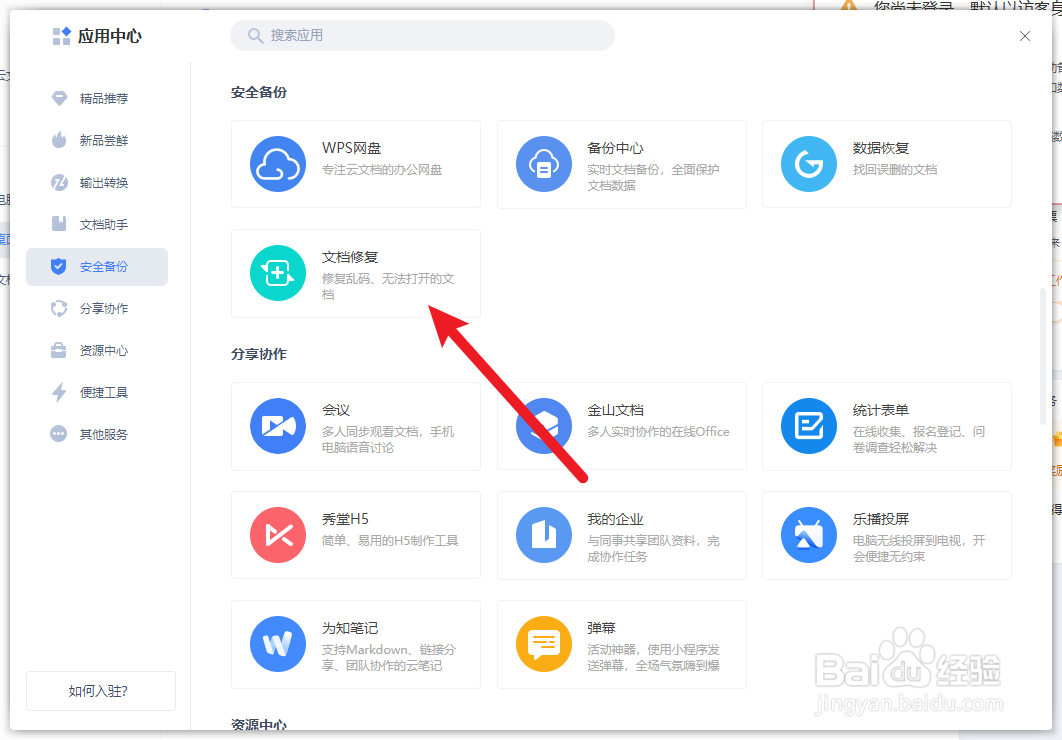Switch to 新品尝鲜 category
The width and height of the screenshot is (1062, 740).
97,140
